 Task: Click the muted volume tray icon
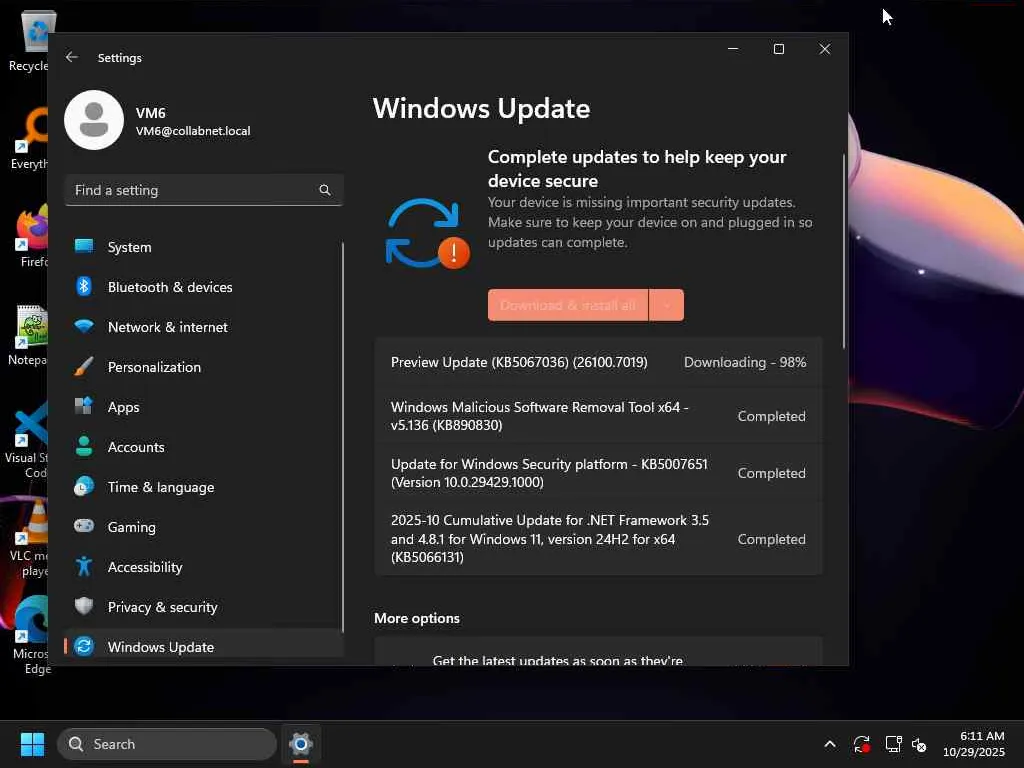[920, 744]
